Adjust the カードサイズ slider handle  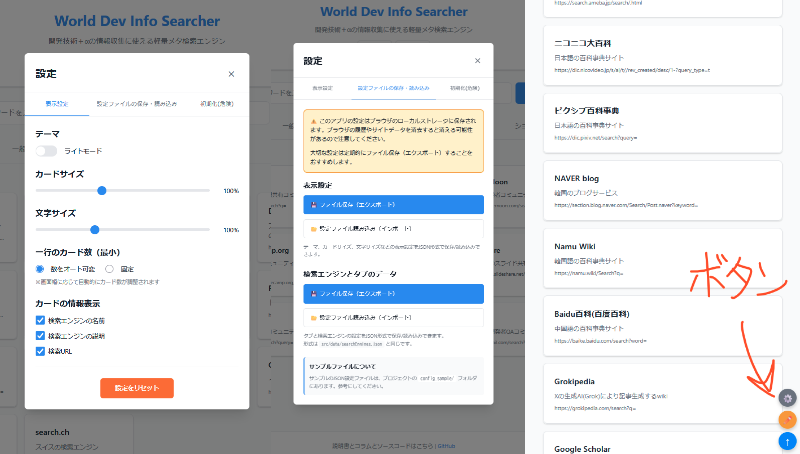coord(102,191)
